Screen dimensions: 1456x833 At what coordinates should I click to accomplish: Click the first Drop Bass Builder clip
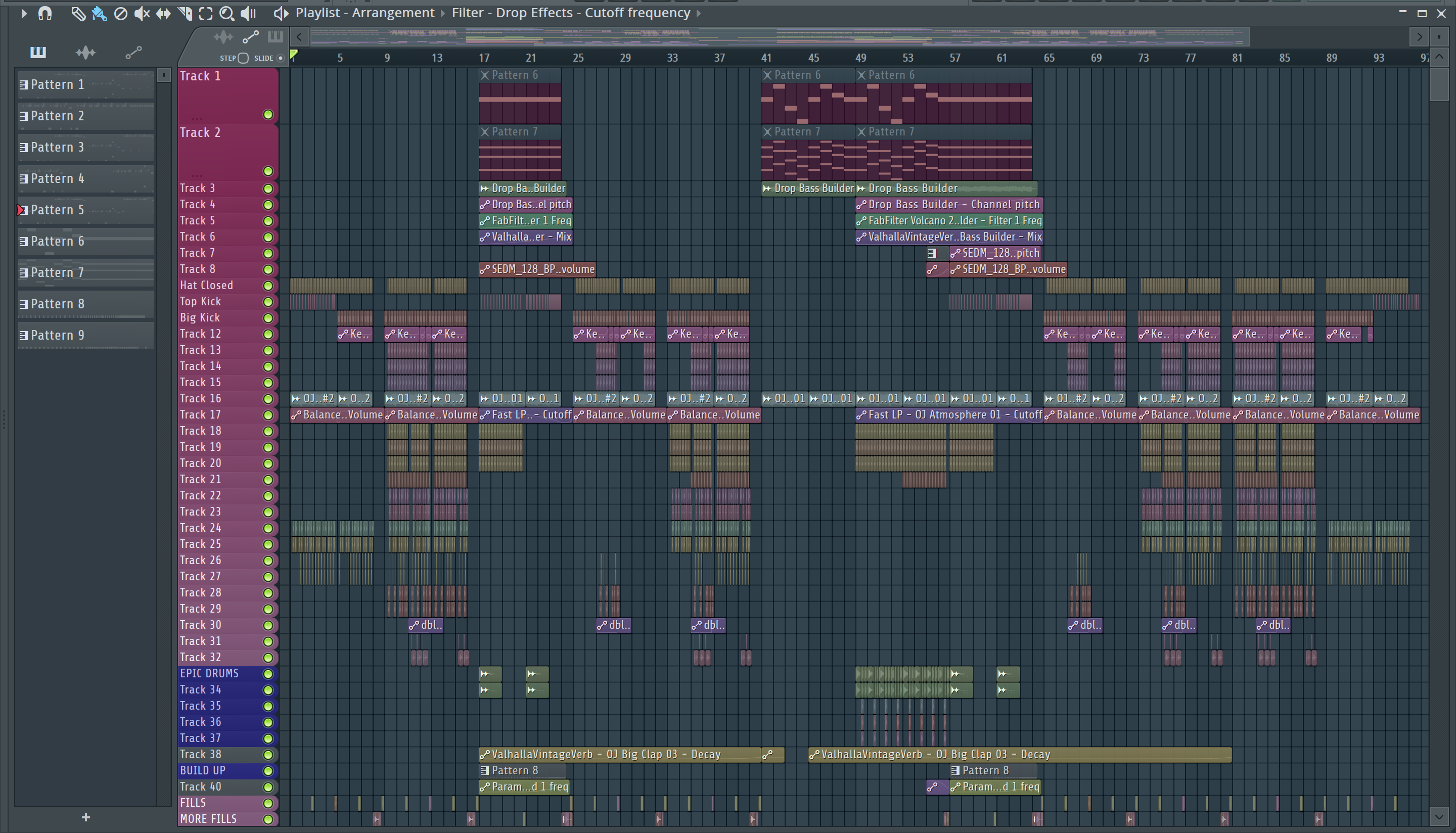(x=523, y=188)
